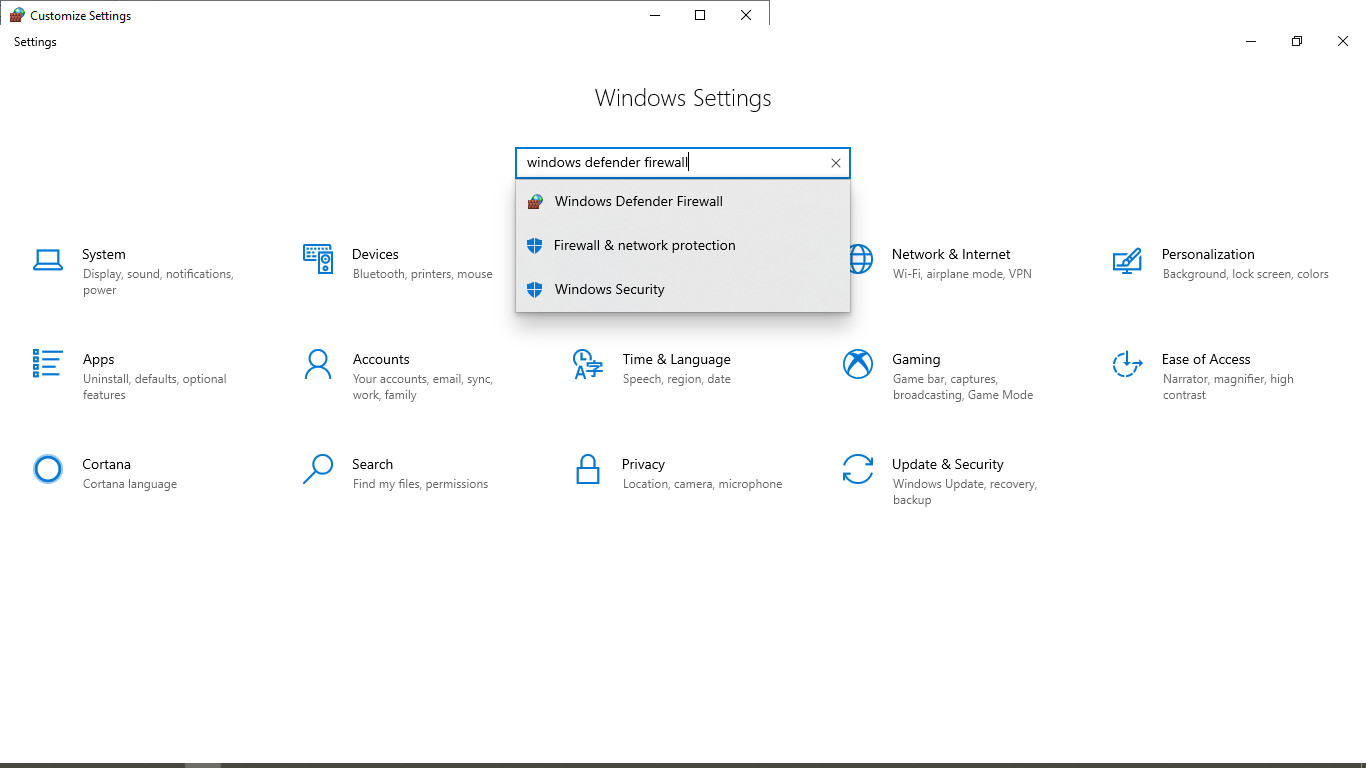Go to Accounts label

coord(381,359)
